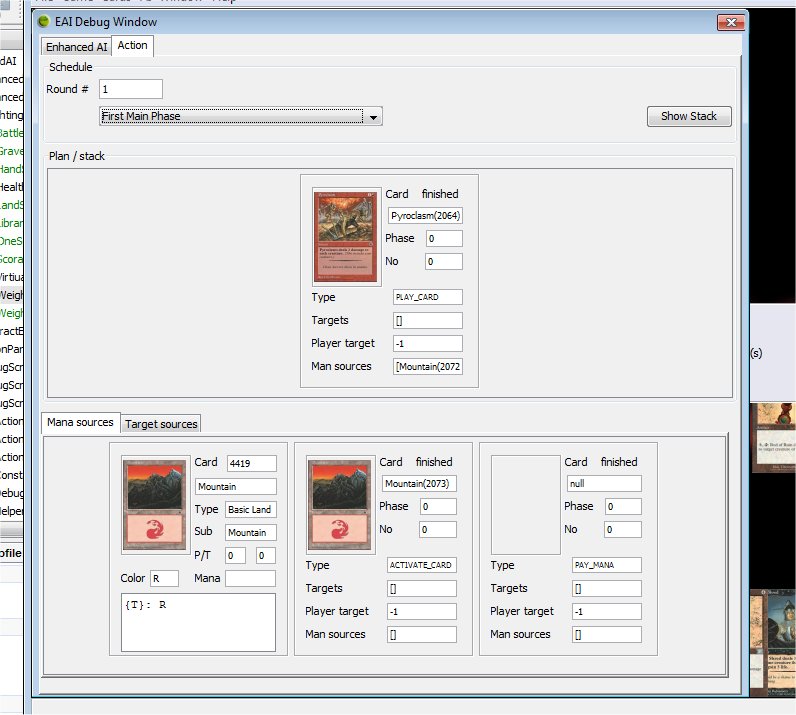796x715 pixels.
Task: Switch to Target sources tab
Action: (161, 424)
